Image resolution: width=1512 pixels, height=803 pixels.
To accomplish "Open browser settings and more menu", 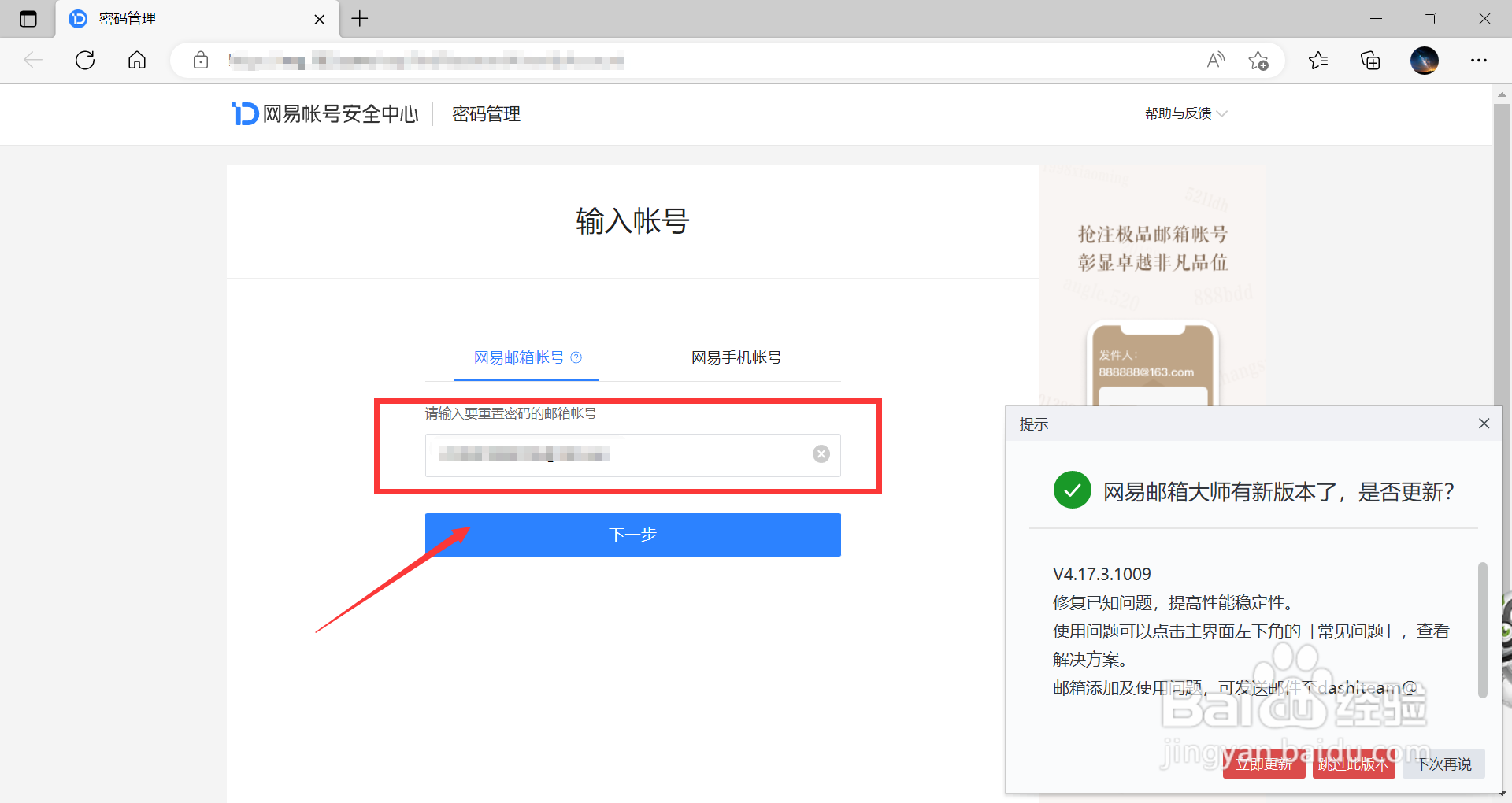I will click(x=1479, y=60).
